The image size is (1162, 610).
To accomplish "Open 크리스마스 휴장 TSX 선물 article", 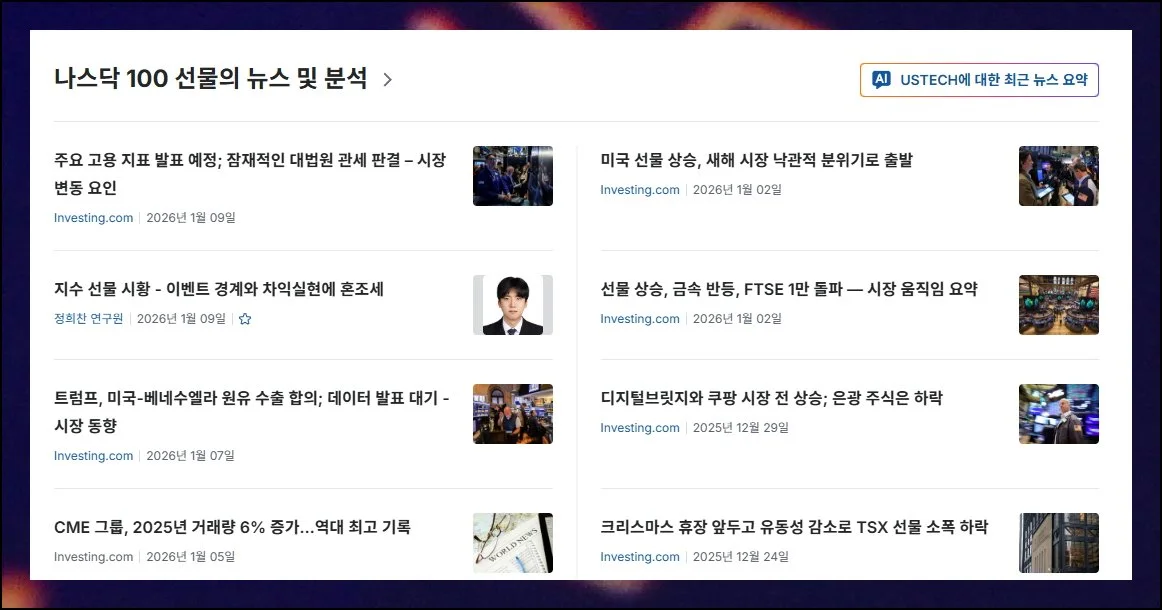I will click(x=794, y=527).
